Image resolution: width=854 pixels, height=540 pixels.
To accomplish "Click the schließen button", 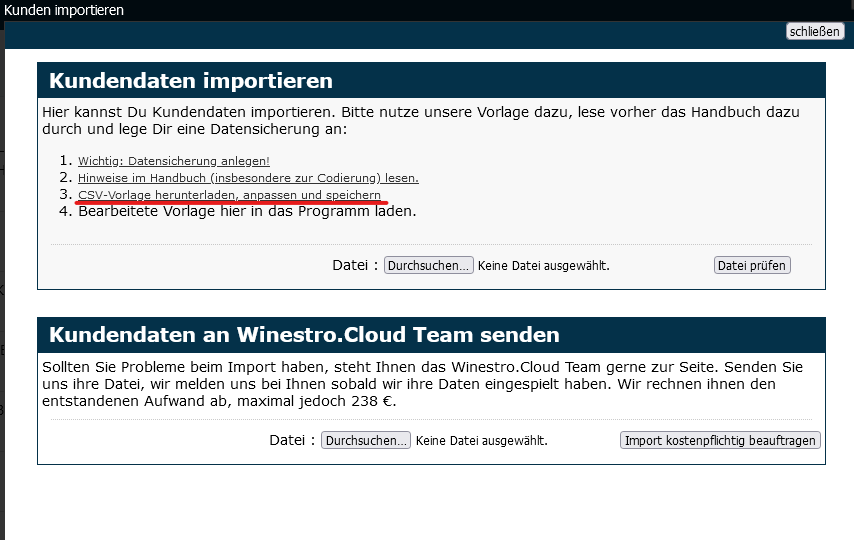I will click(x=815, y=31).
